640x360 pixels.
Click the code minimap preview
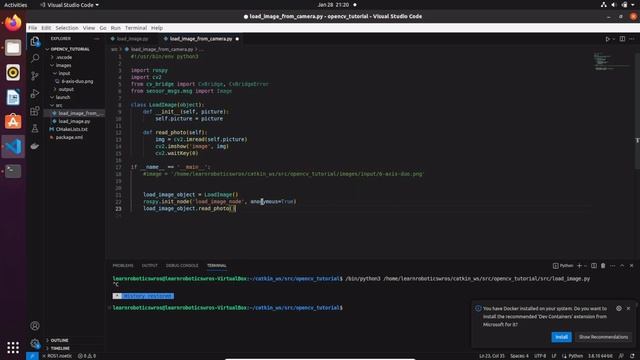[x=611, y=61]
